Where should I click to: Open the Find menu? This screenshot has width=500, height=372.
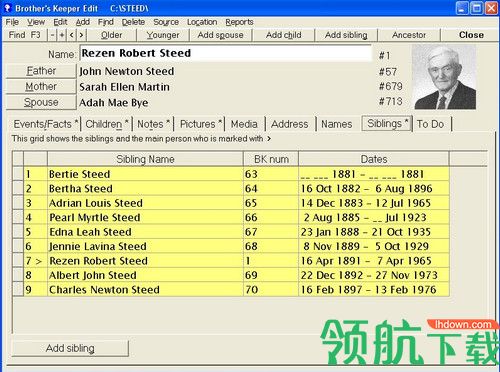coord(106,22)
